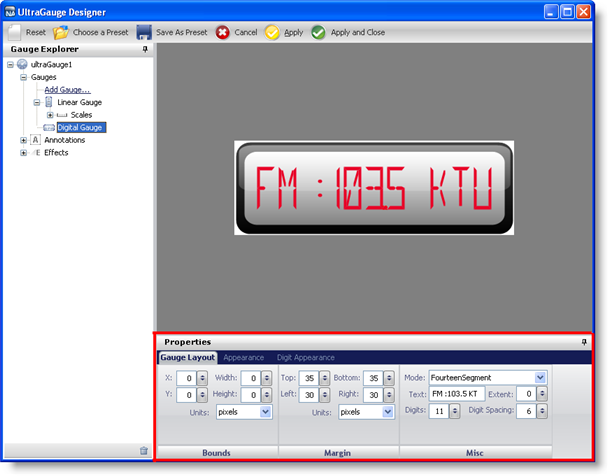Switch to the Digit Appearance tab
Viewport: 609px width, 476px height.
pyautogui.click(x=306, y=358)
